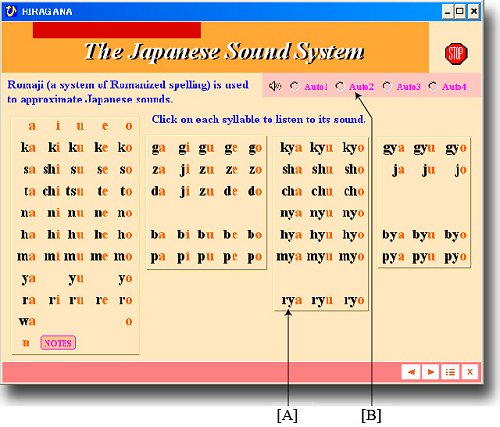Image resolution: width=500 pixels, height=427 pixels.
Task: Play the syllable "tsu" sound
Action: pyautogui.click(x=74, y=191)
